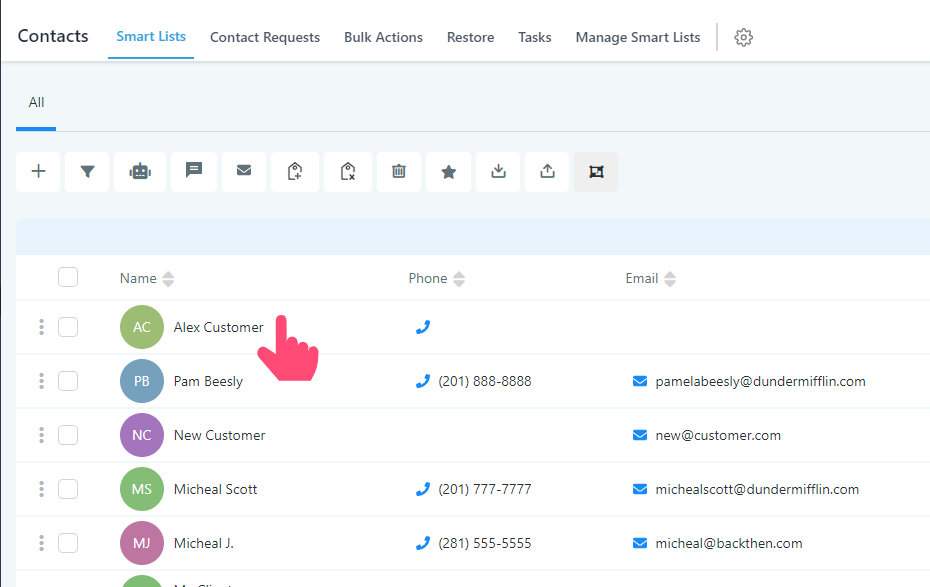Click email icon beside pamelabeesly@dundermifflin.com
930x587 pixels.
click(x=640, y=381)
